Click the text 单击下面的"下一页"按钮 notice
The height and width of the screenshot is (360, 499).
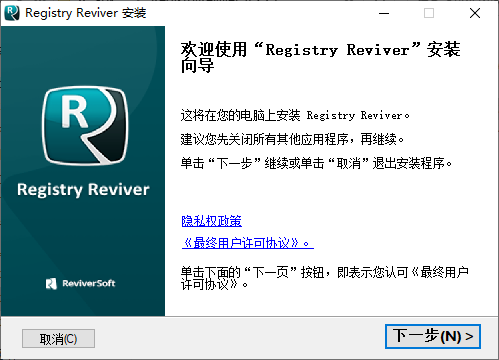325,278
